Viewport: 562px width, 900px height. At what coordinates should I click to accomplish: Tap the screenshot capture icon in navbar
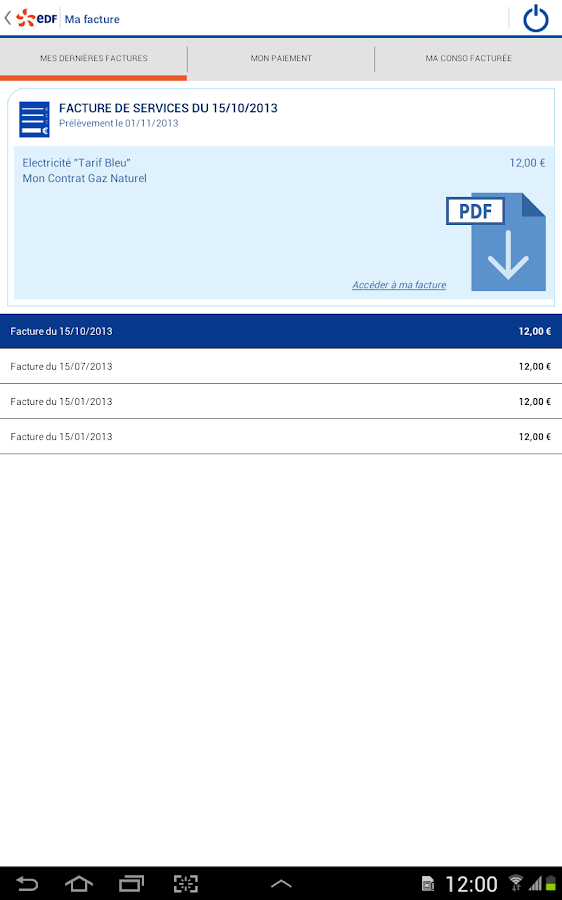pos(185,883)
